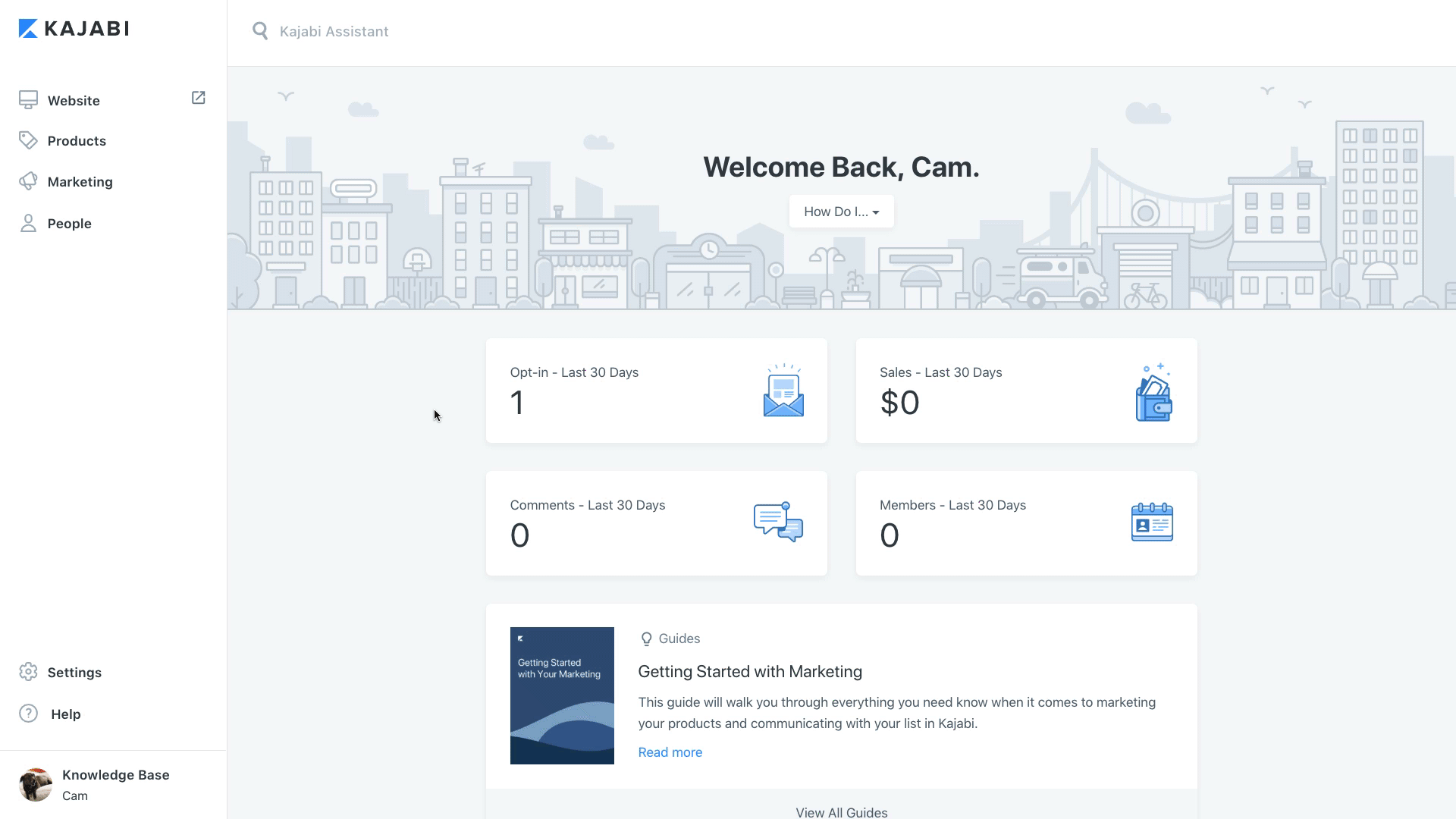
Task: Open website in new tab icon
Action: tap(198, 98)
